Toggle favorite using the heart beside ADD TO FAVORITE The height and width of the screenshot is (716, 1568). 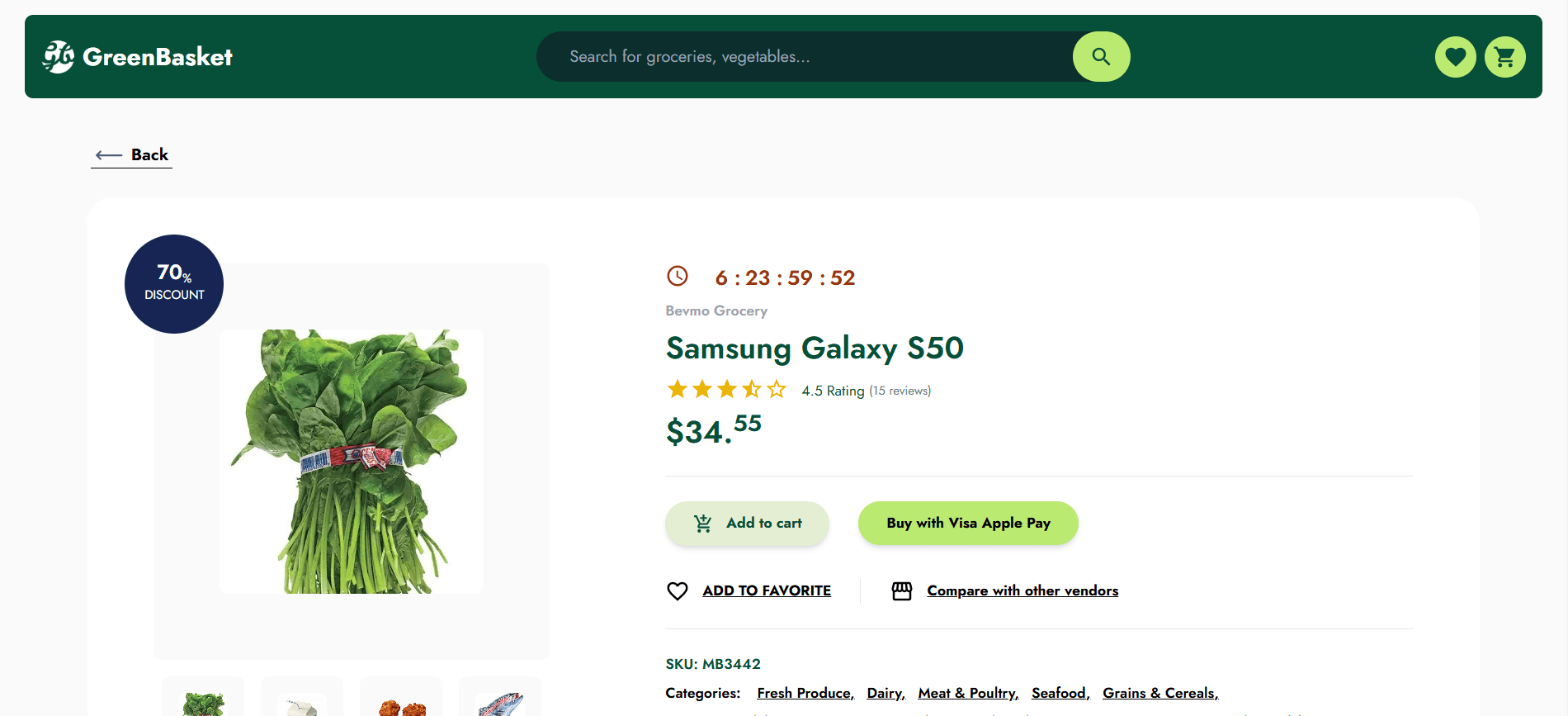tap(677, 590)
